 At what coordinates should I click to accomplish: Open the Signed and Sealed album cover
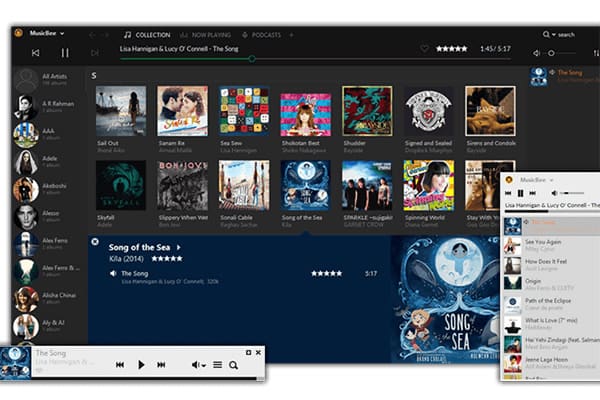point(429,111)
